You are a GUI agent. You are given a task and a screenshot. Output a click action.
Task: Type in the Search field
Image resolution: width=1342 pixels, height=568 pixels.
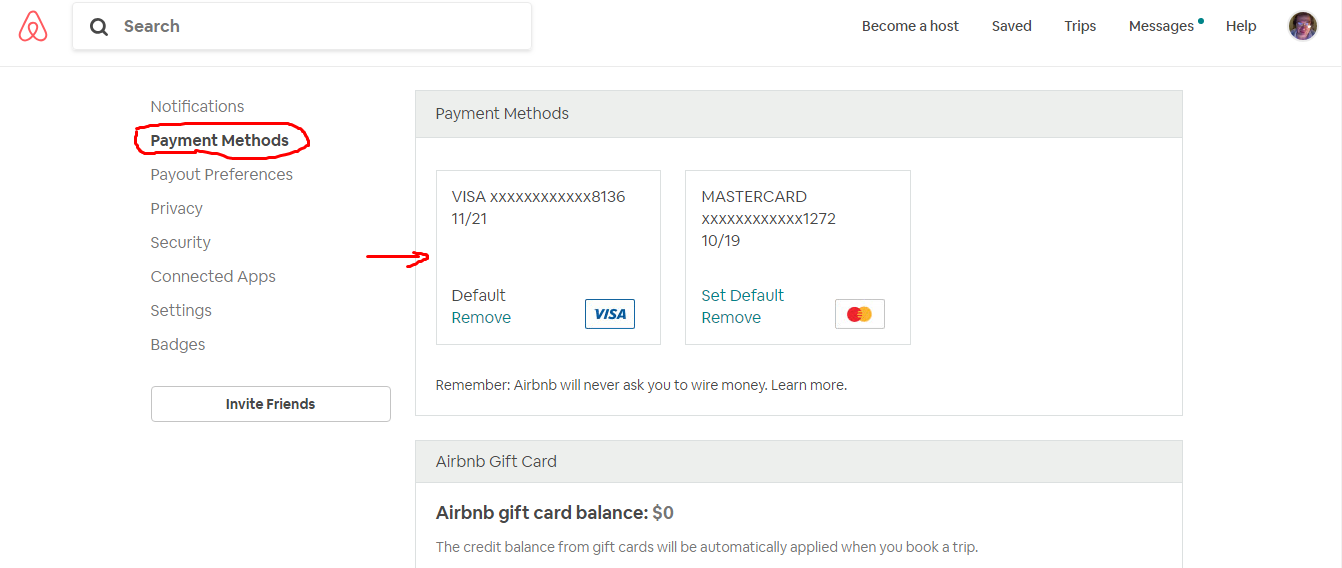(x=320, y=27)
